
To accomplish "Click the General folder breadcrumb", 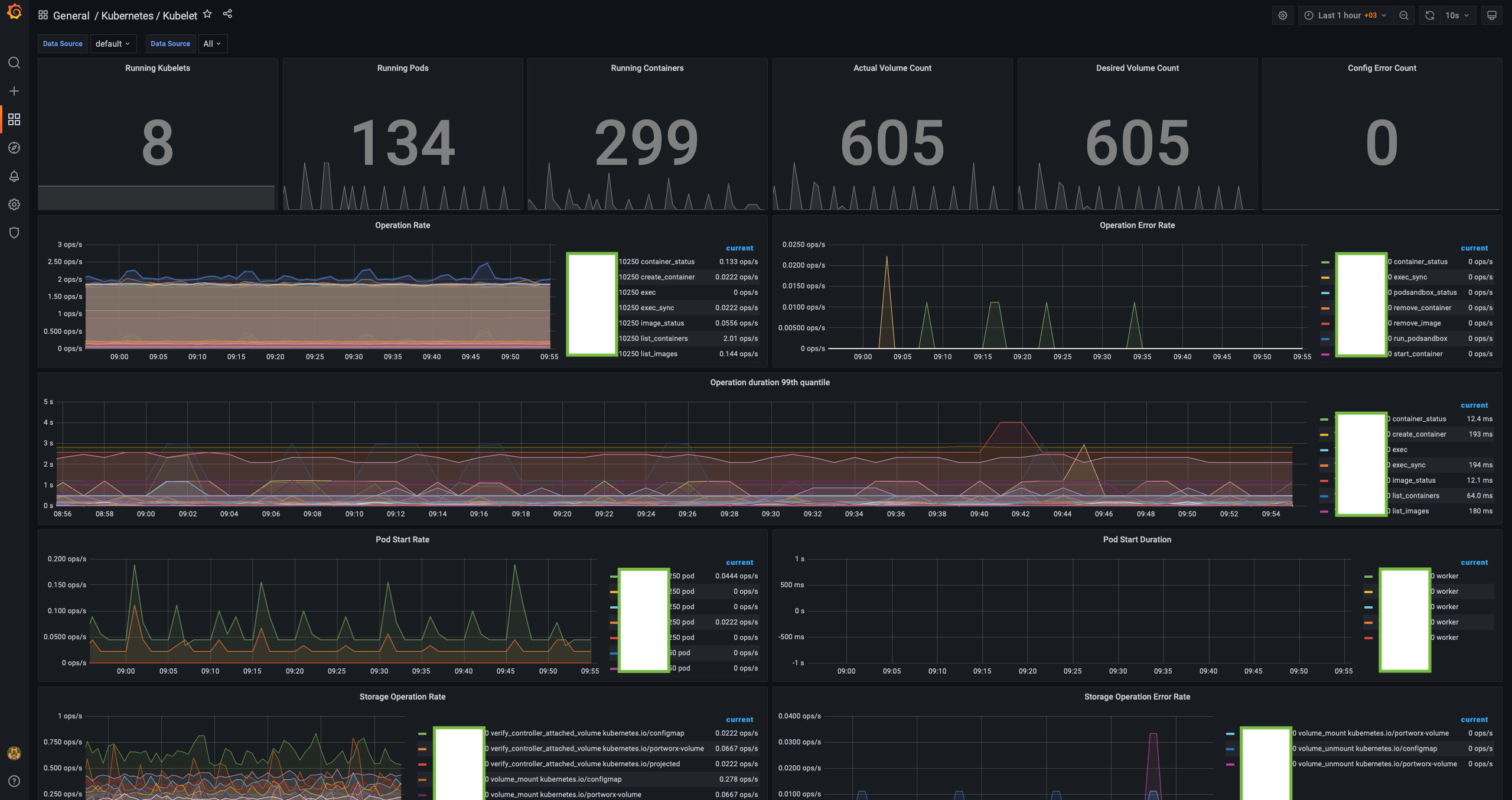I will coord(71,16).
